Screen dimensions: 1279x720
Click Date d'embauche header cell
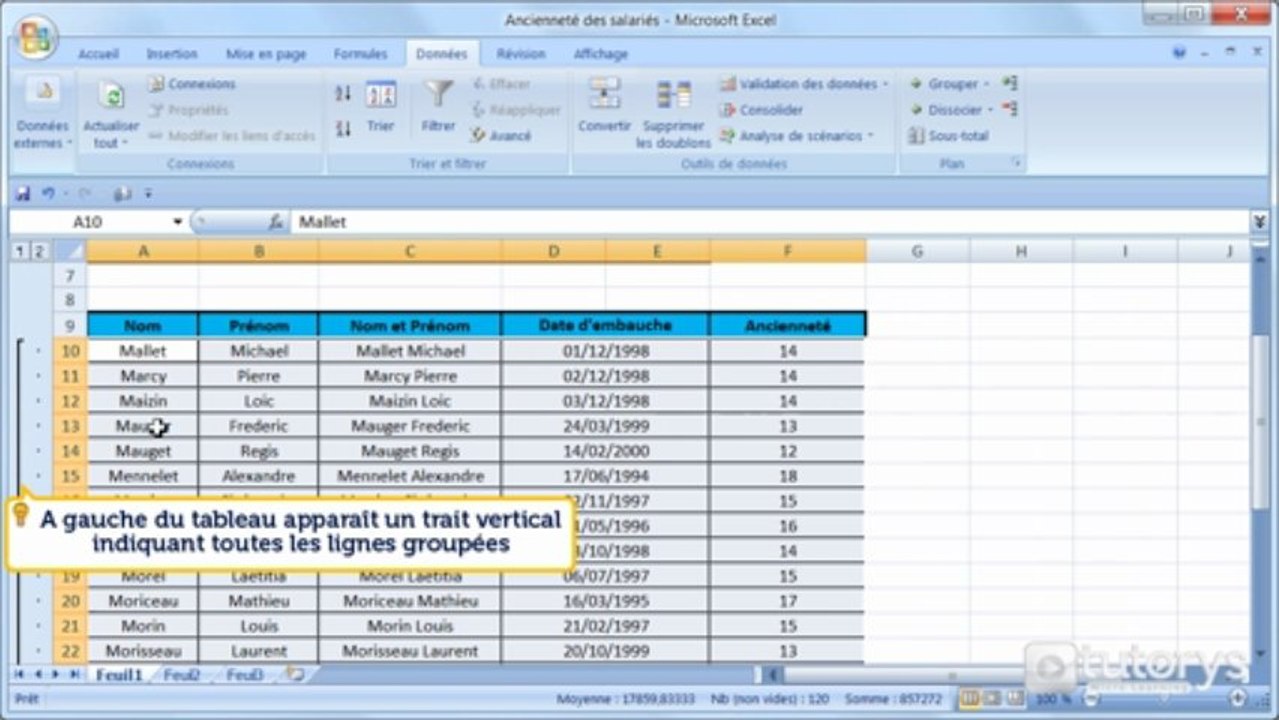click(605, 325)
